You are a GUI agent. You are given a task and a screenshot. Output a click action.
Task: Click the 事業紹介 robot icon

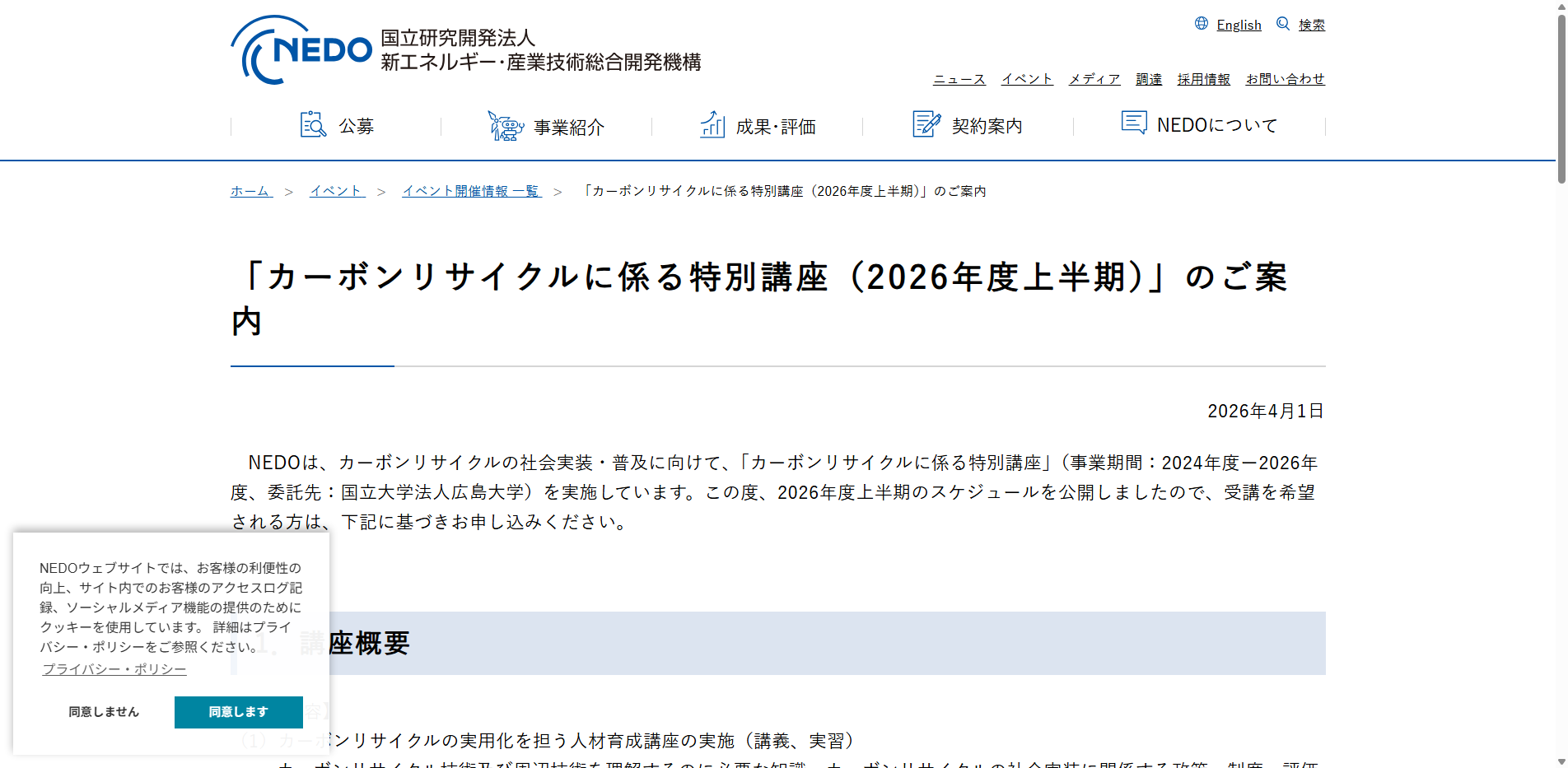tap(506, 125)
